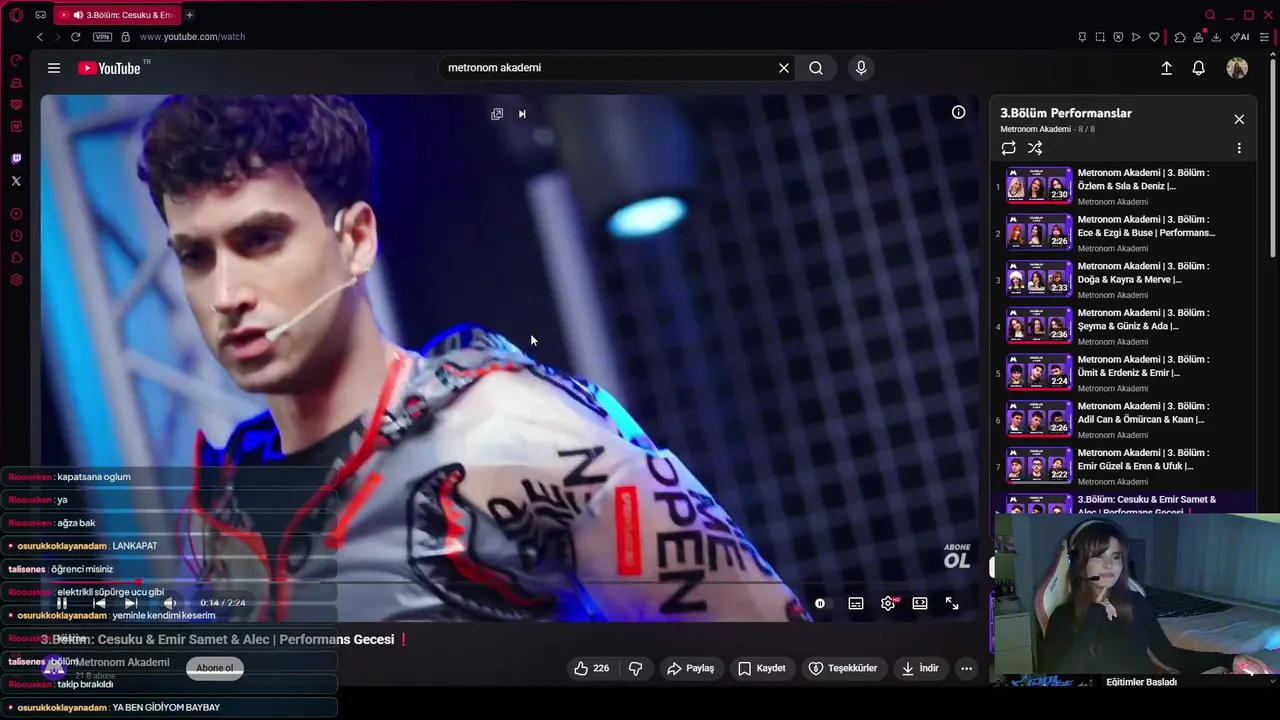Open Opera sidebar settings gear
This screenshot has width=1280, height=720.
coord(16,280)
